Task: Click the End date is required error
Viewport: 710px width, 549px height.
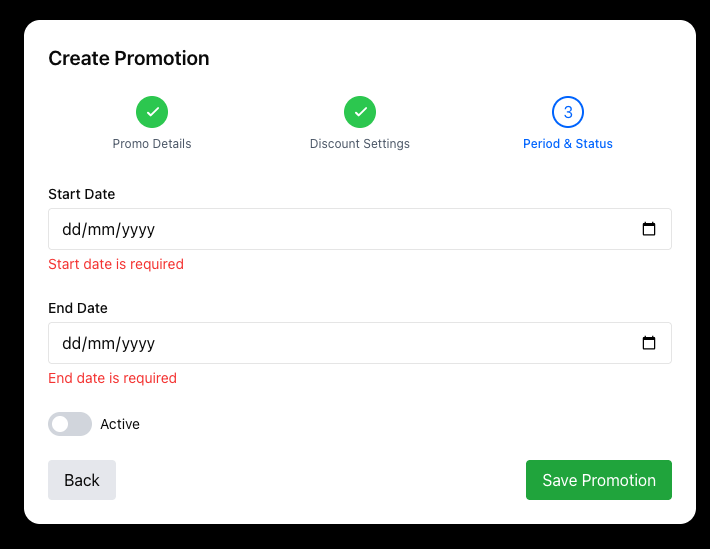Action: point(112,378)
